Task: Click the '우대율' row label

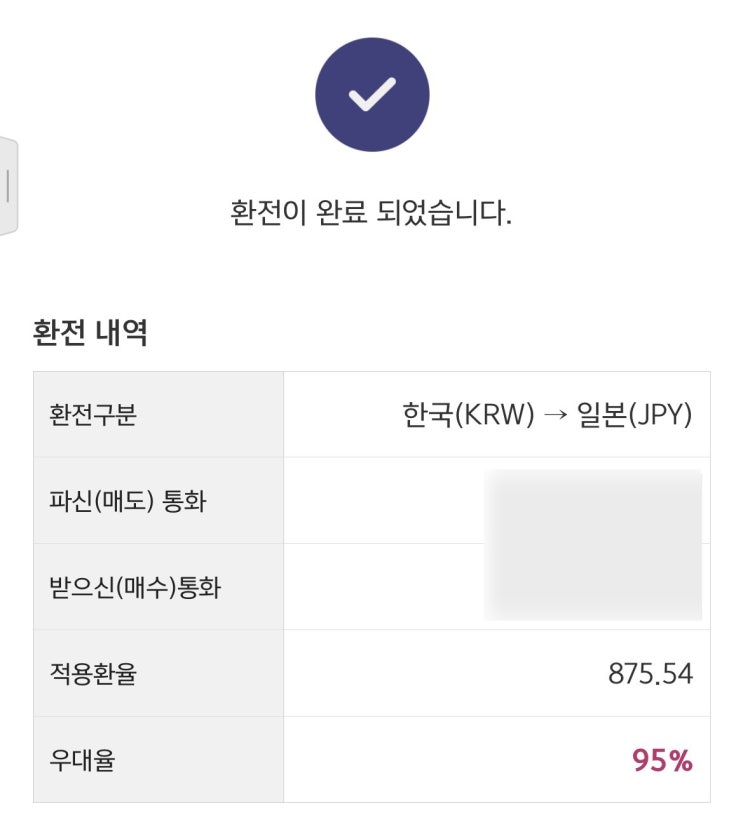Action: (82, 761)
